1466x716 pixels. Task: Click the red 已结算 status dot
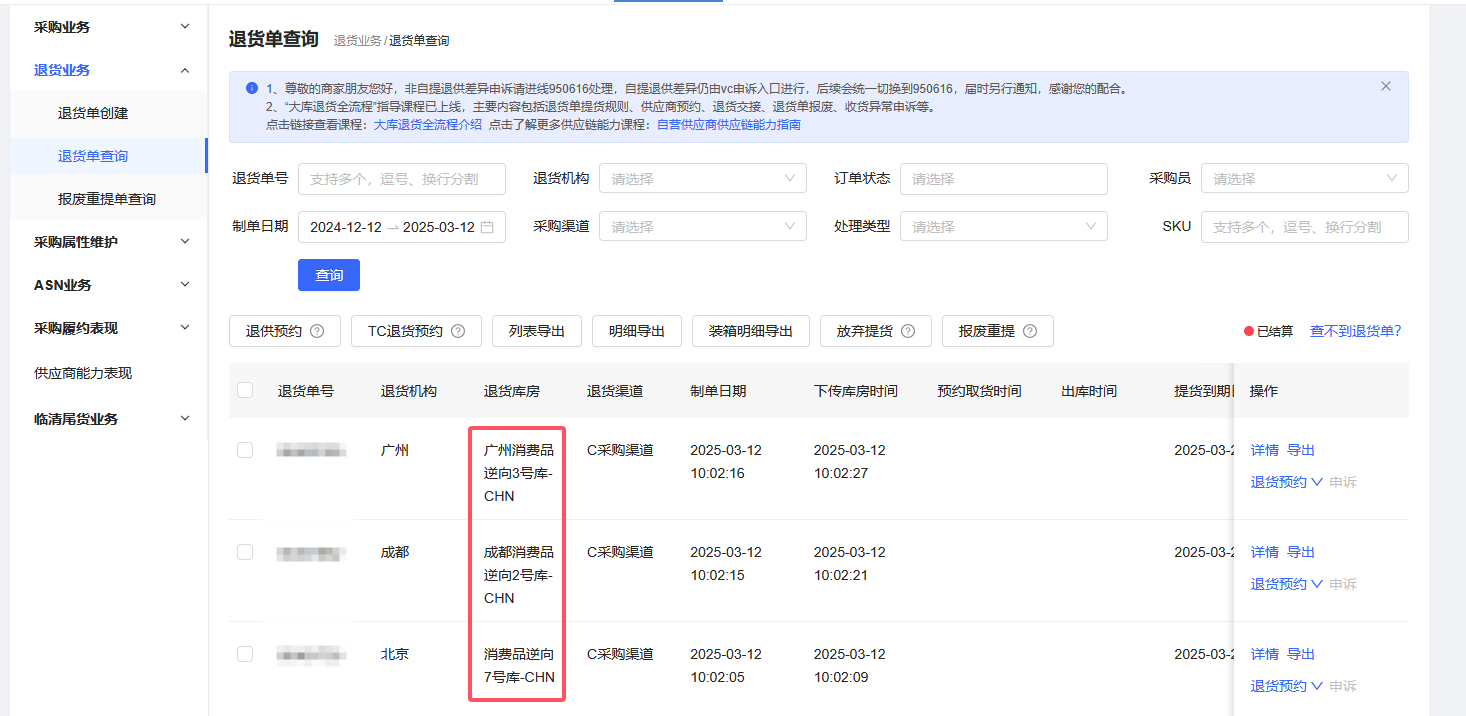coord(1248,331)
